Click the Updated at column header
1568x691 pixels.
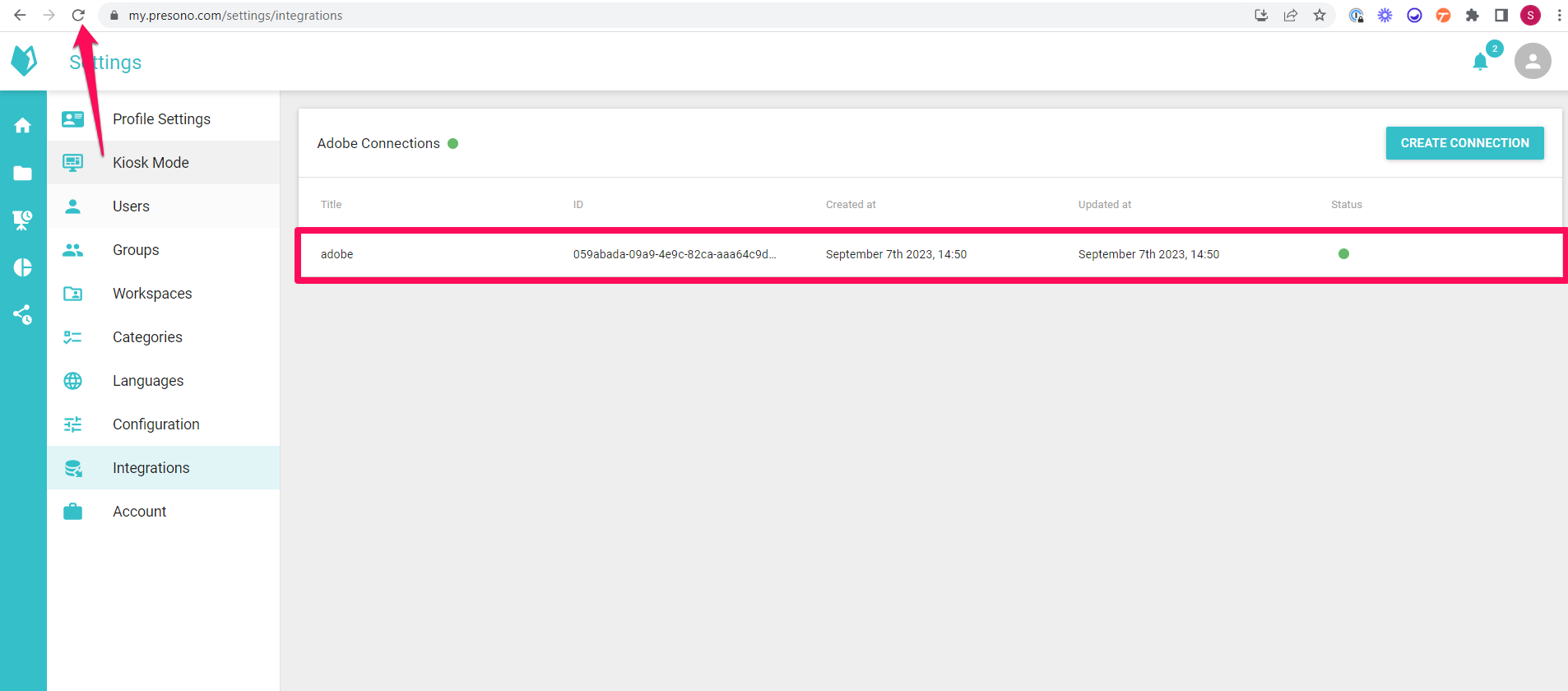tap(1105, 205)
